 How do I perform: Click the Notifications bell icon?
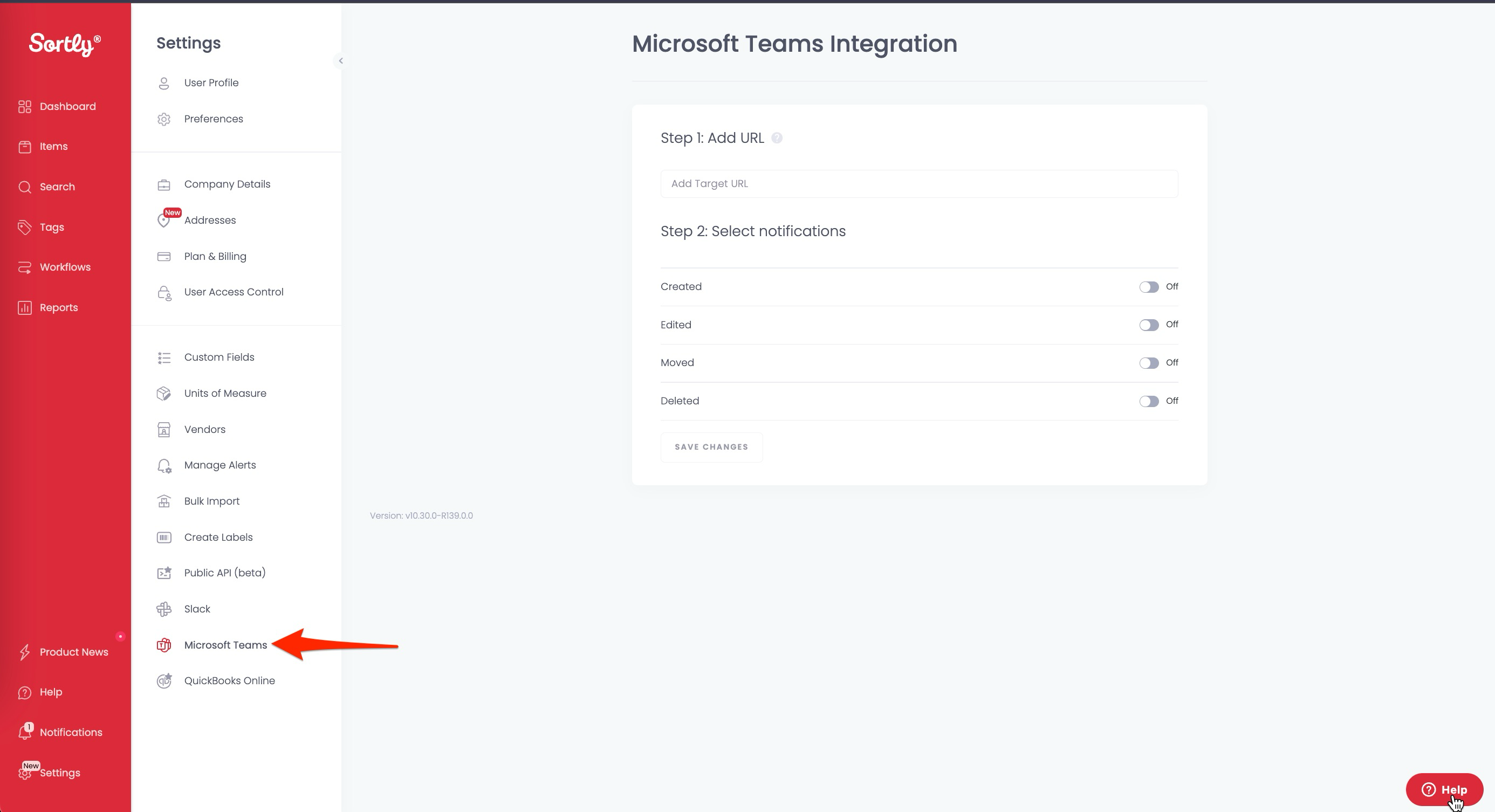tap(24, 733)
